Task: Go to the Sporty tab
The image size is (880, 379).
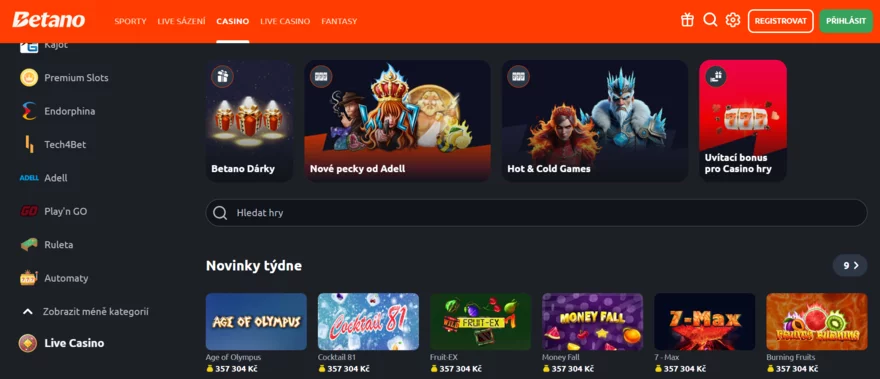Action: pyautogui.click(x=130, y=21)
